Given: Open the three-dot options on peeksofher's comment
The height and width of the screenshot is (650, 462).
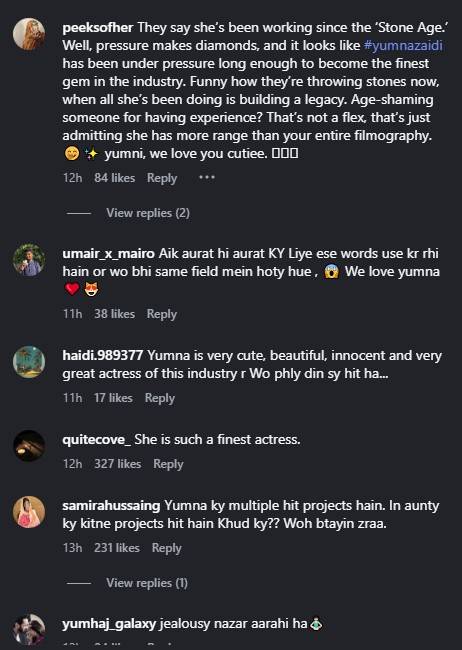Looking at the screenshot, I should click(207, 178).
